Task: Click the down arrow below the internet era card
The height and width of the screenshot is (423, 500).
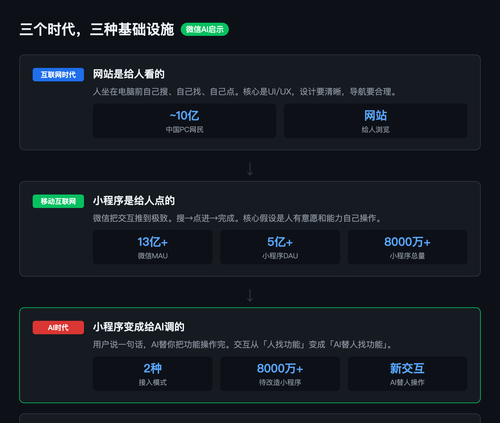Action: (250, 169)
